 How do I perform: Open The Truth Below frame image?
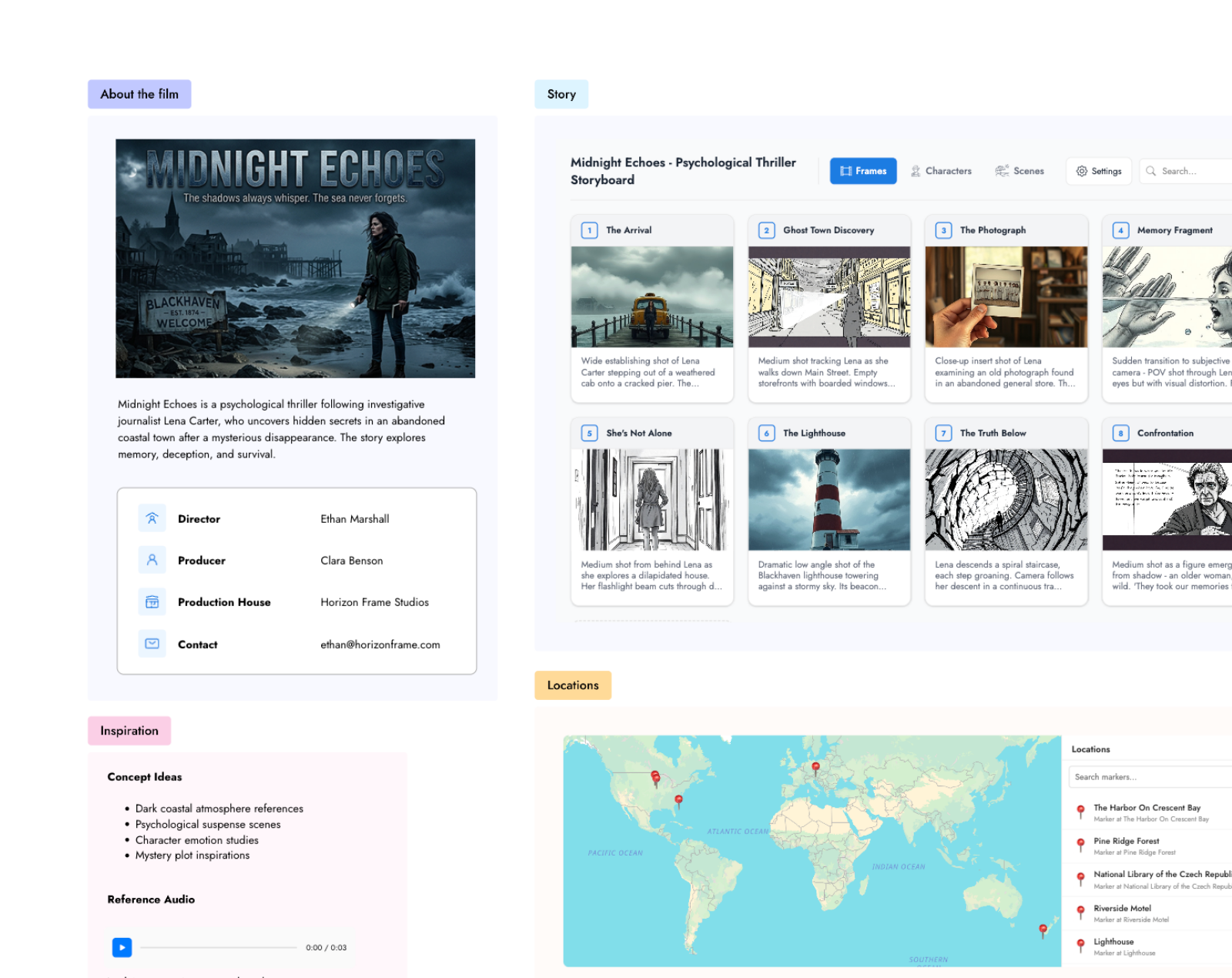1006,500
